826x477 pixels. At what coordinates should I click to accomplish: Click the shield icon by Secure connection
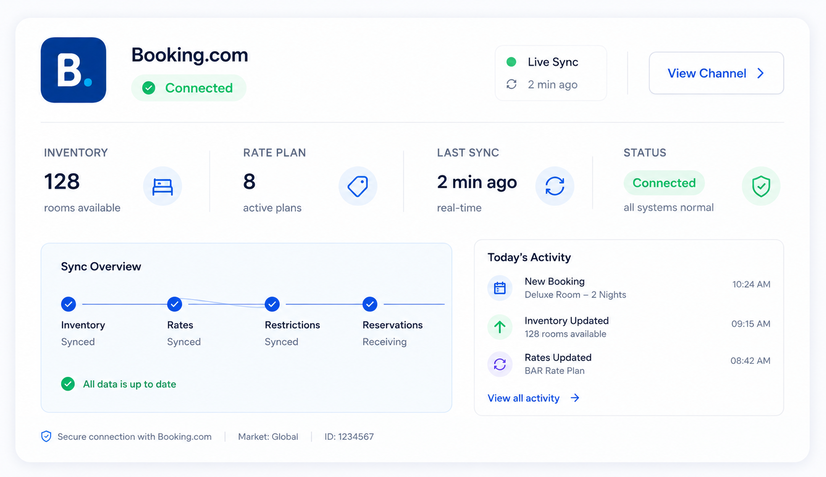pos(46,436)
